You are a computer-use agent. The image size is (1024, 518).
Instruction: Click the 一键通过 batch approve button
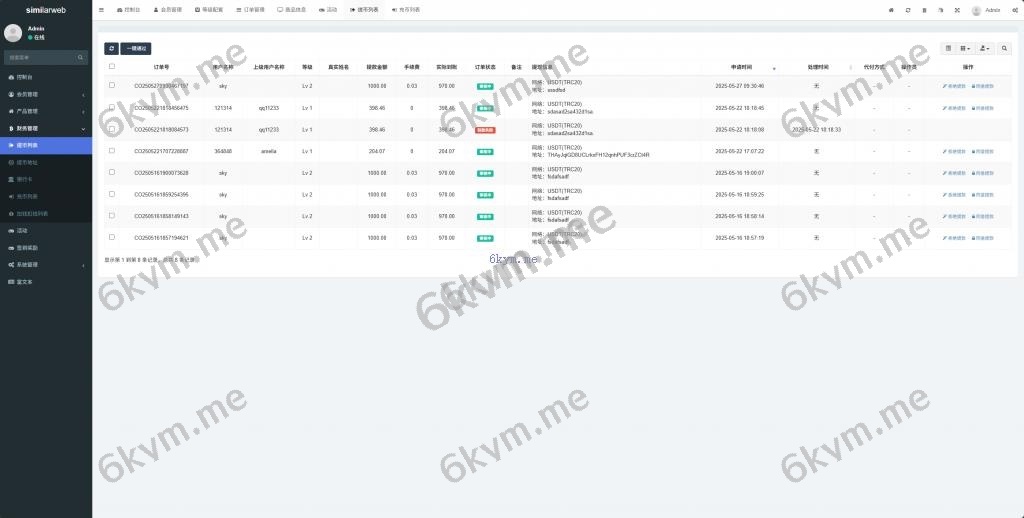(x=137, y=48)
